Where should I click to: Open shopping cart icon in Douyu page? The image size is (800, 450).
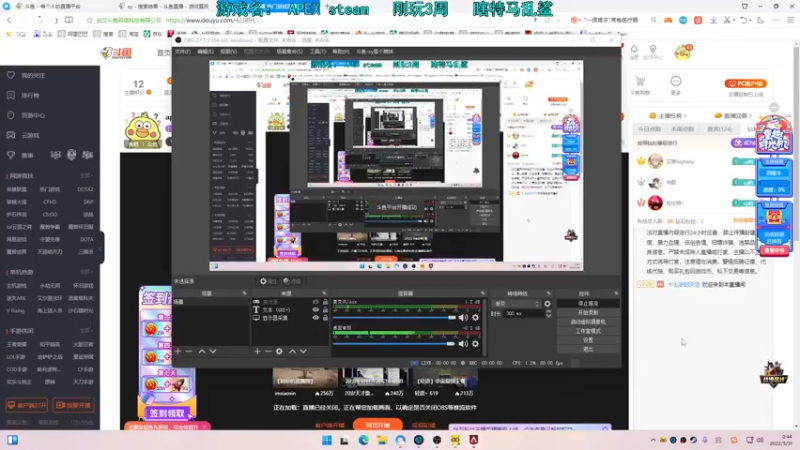coord(640,82)
